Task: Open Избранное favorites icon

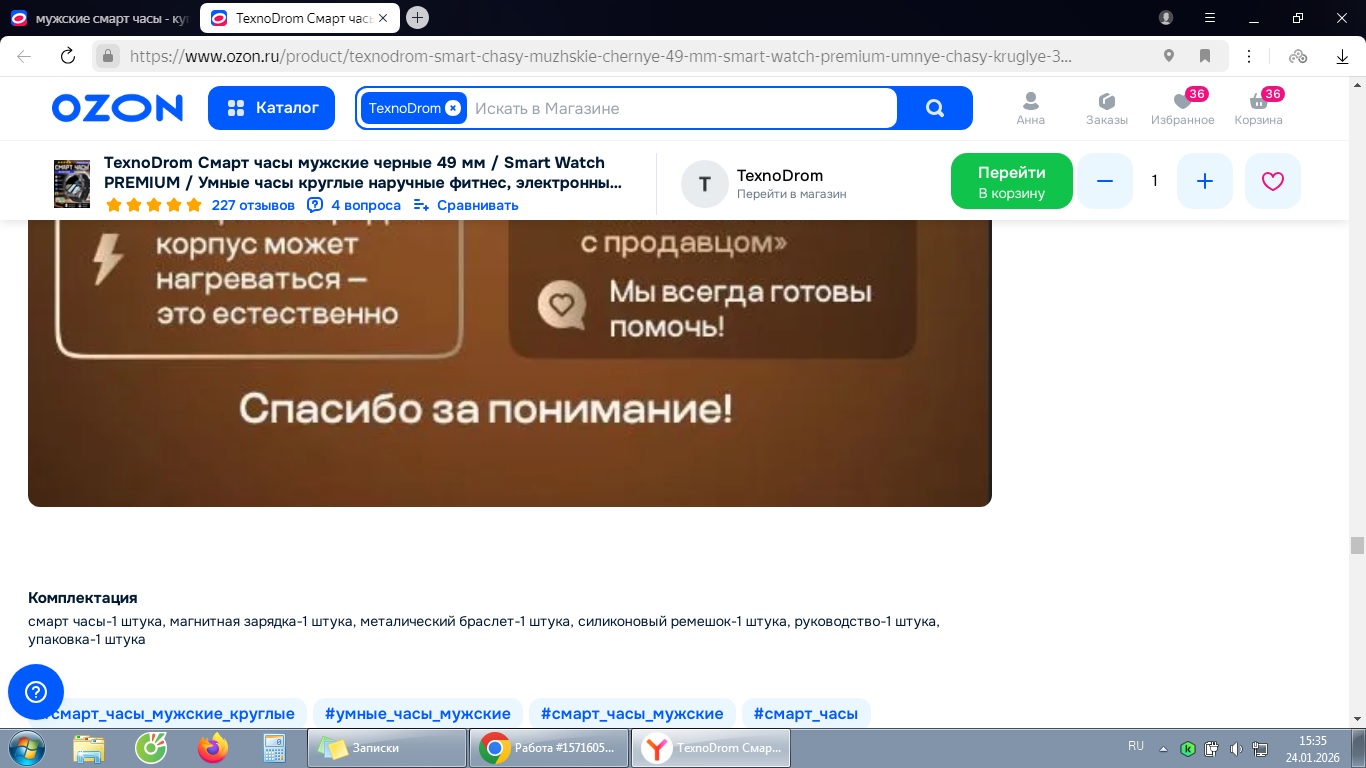Action: coord(1182,109)
